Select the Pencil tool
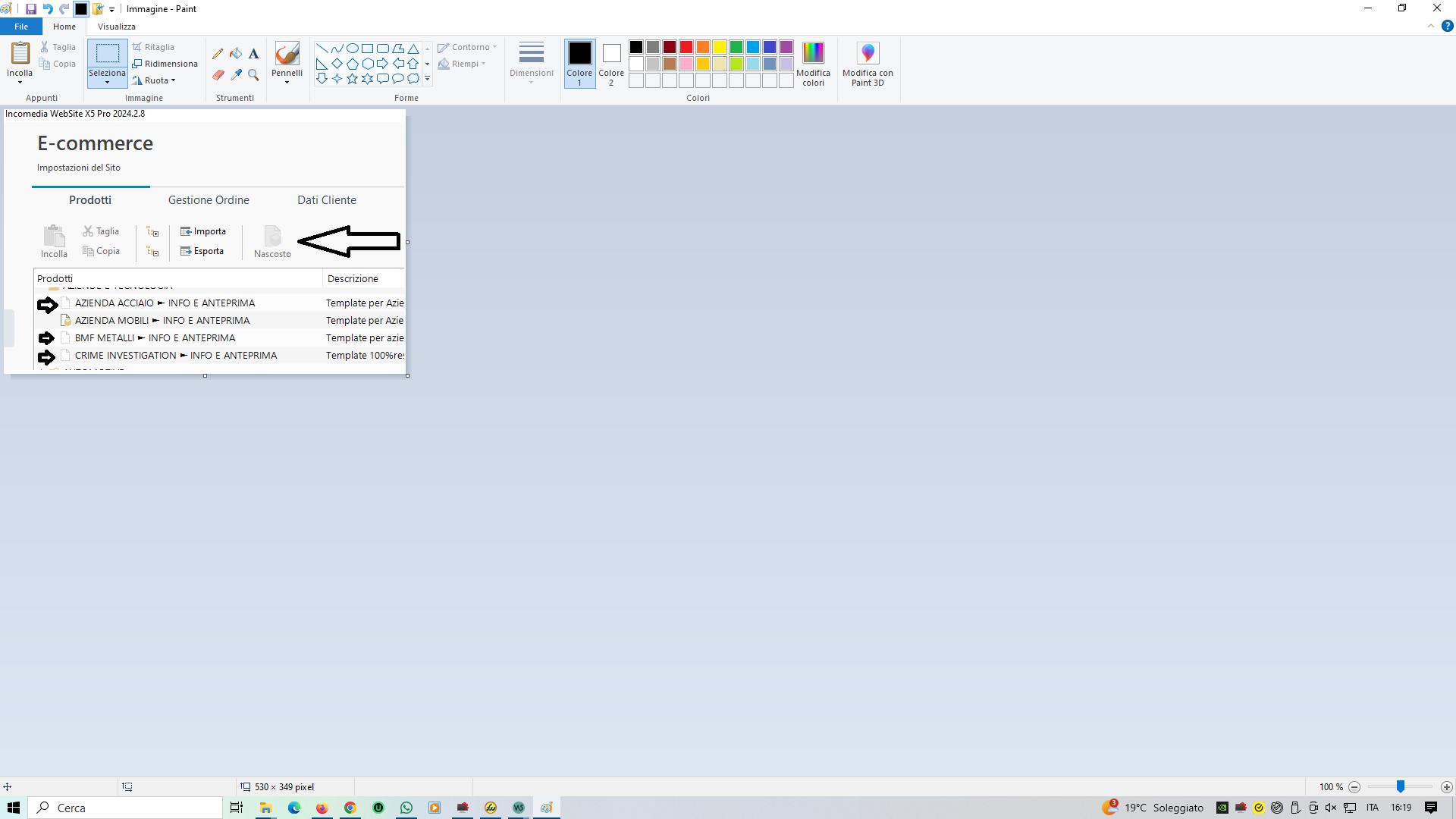The height and width of the screenshot is (819, 1456). pyautogui.click(x=218, y=54)
